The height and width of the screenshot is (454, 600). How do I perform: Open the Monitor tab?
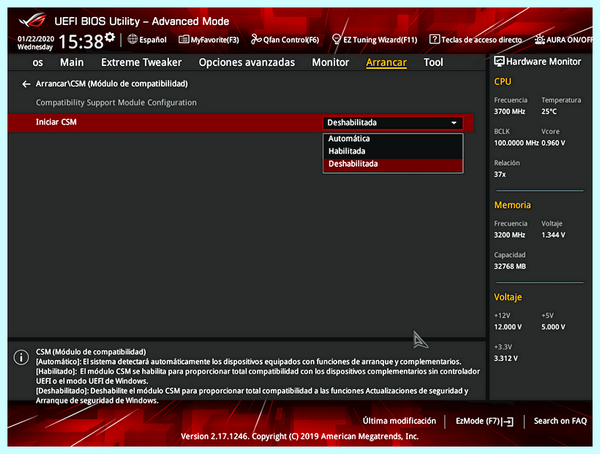[330, 62]
